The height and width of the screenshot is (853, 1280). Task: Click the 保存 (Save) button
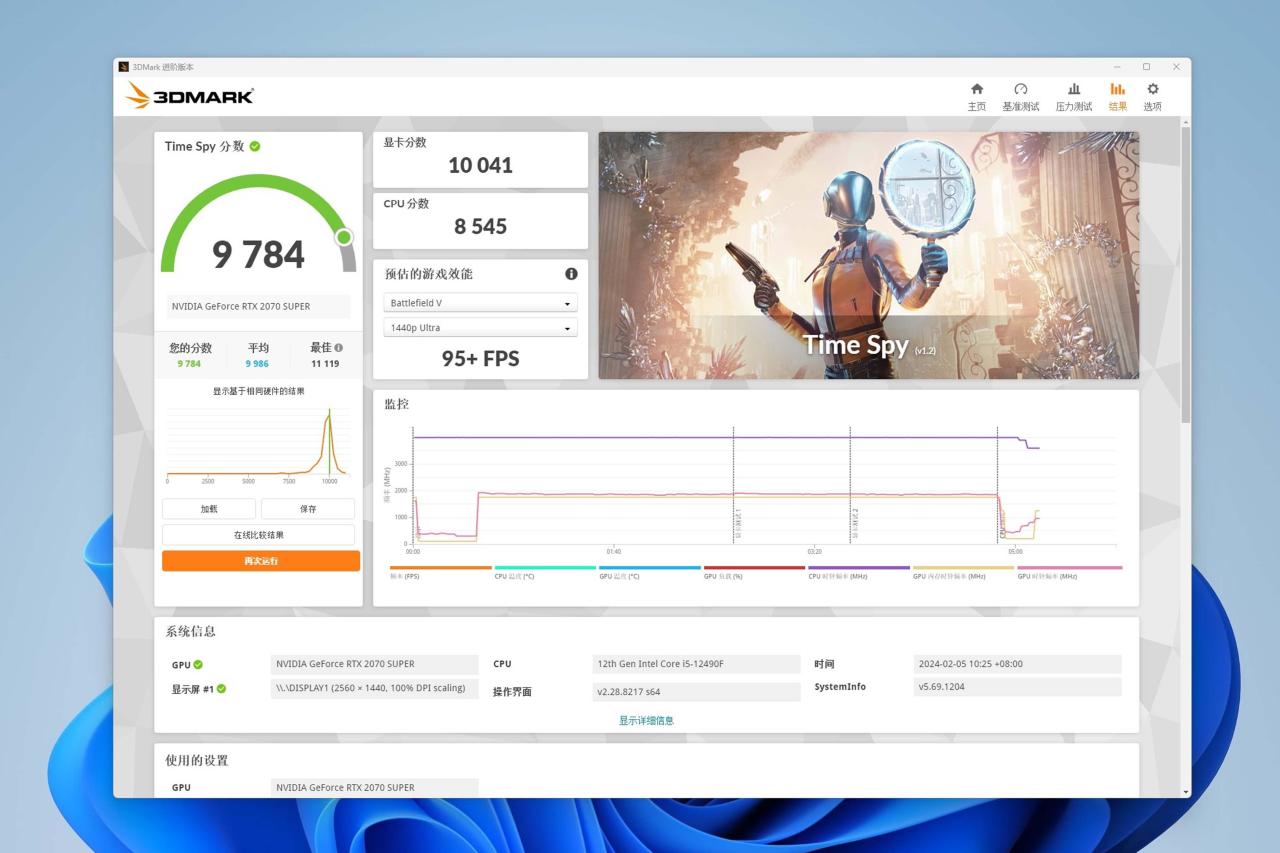click(x=308, y=509)
